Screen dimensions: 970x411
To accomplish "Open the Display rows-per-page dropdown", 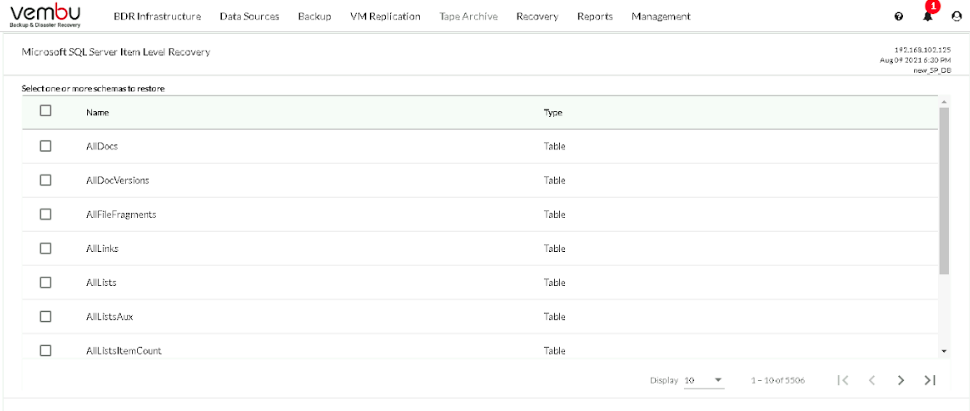I will coord(704,380).
